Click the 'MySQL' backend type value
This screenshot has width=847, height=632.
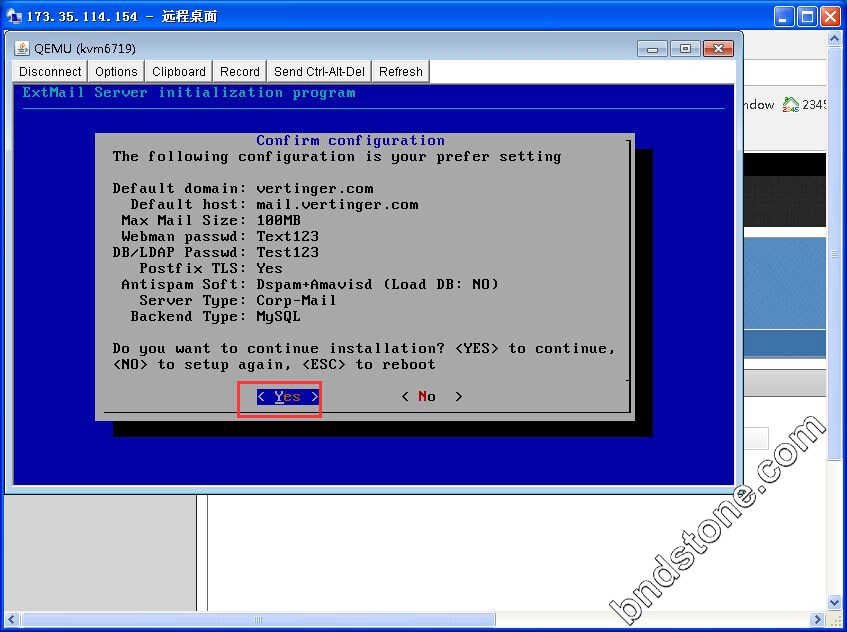[278, 317]
